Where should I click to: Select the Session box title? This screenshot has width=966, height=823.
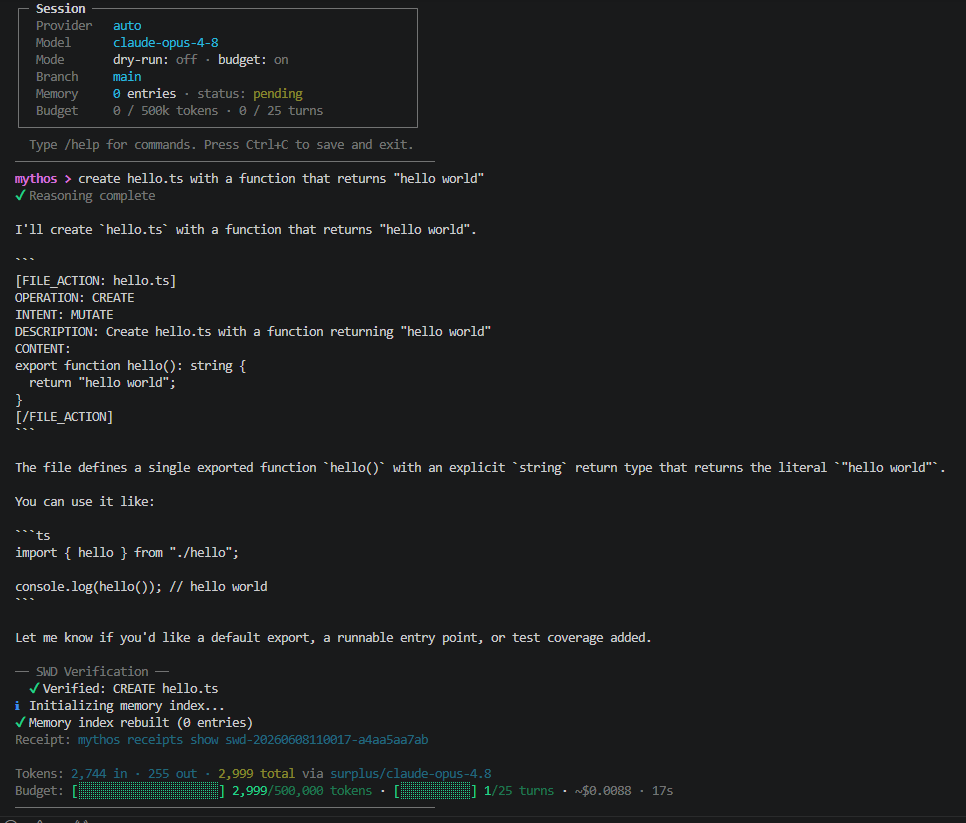pyautogui.click(x=60, y=9)
